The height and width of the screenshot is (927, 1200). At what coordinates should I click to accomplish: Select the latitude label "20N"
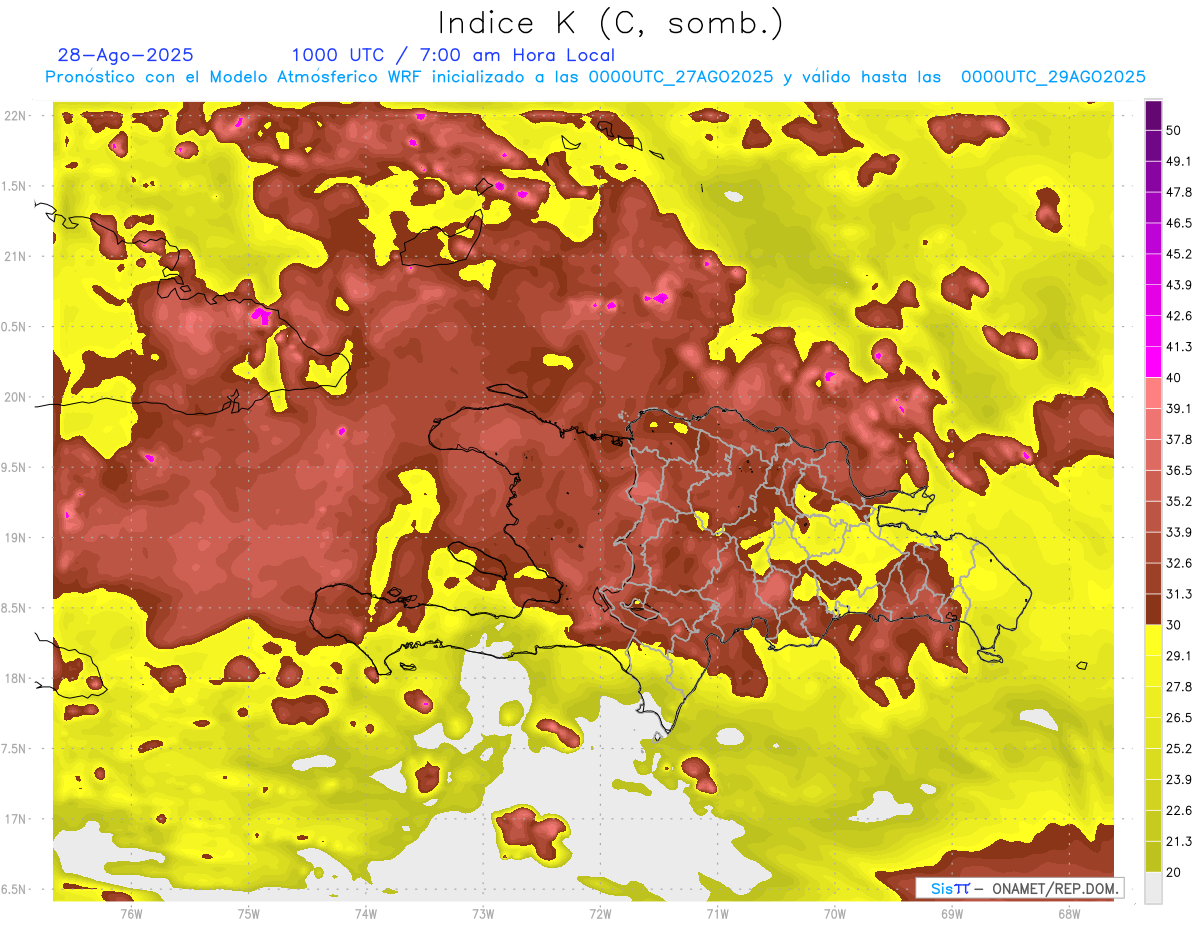(x=17, y=397)
